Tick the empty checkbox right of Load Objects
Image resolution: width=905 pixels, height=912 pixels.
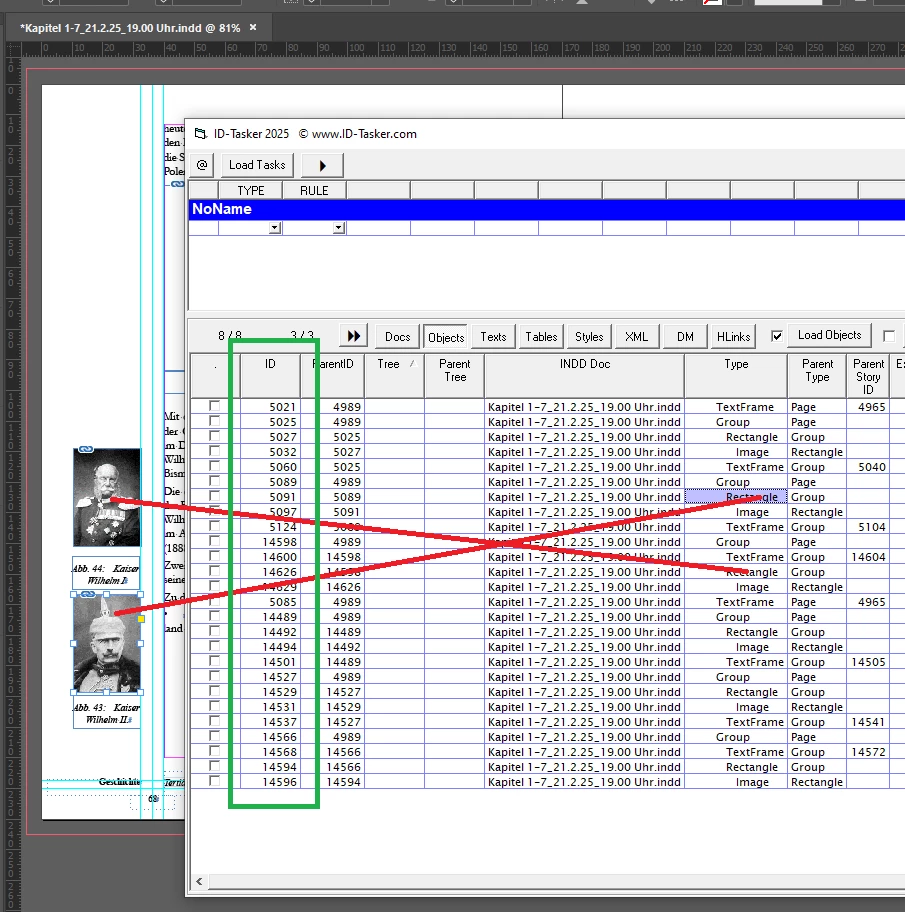click(x=889, y=336)
